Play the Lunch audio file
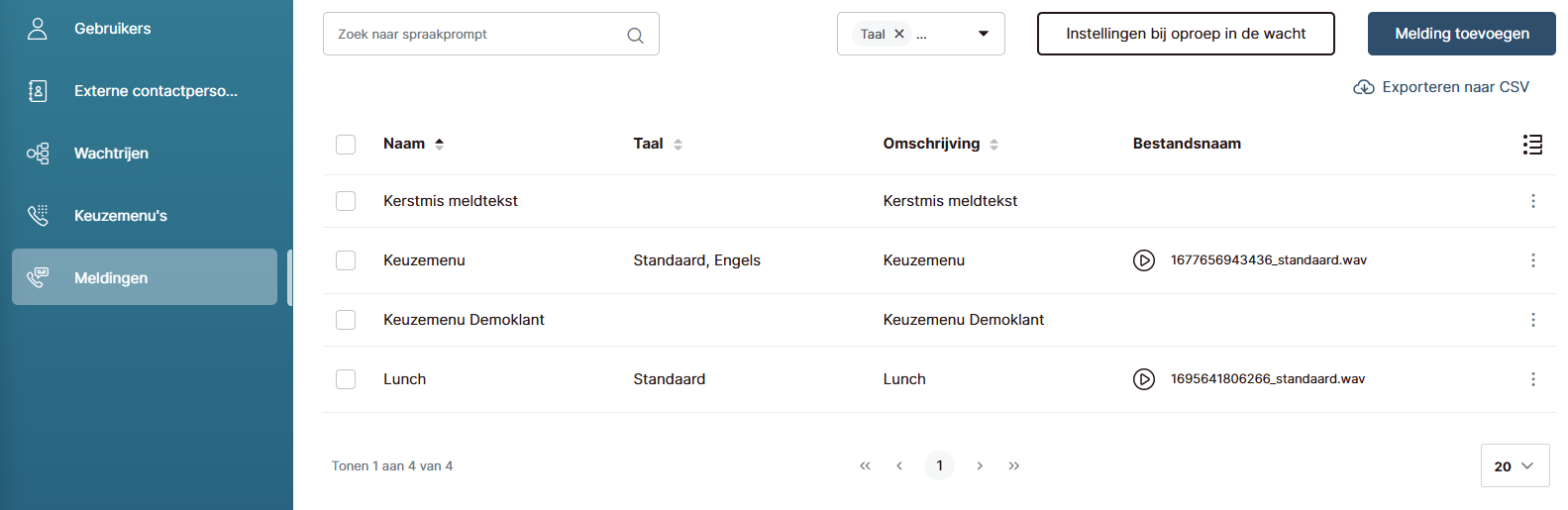 click(x=1143, y=379)
